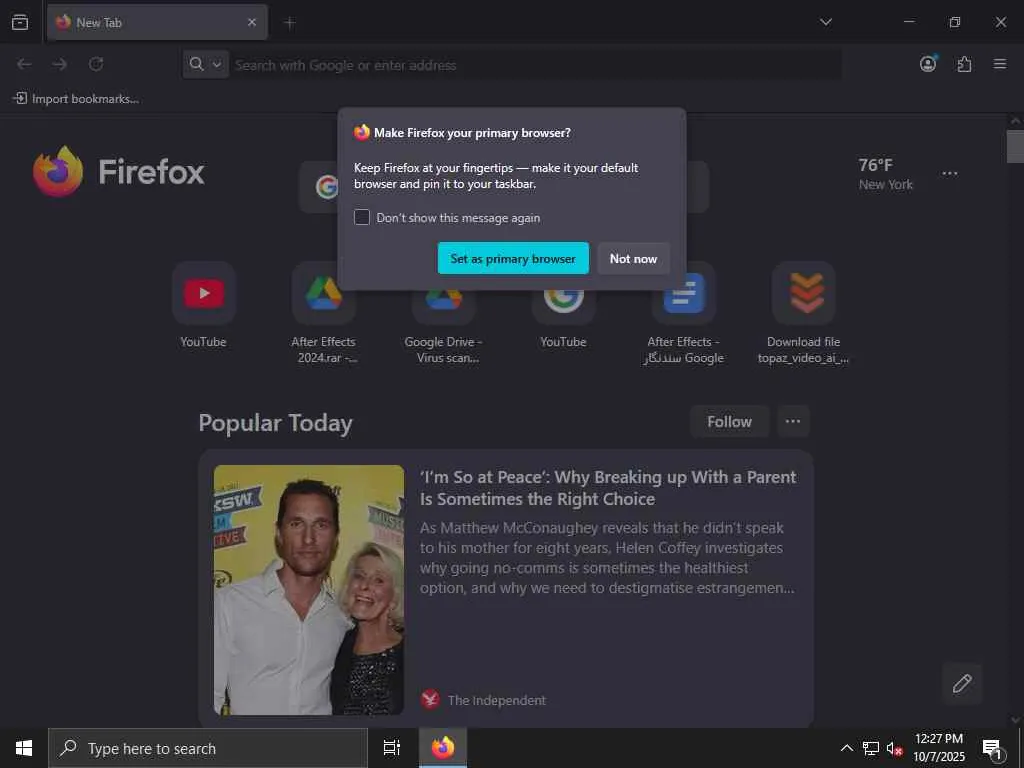This screenshot has width=1024, height=768.
Task: Reload the current page
Action: coord(96,64)
